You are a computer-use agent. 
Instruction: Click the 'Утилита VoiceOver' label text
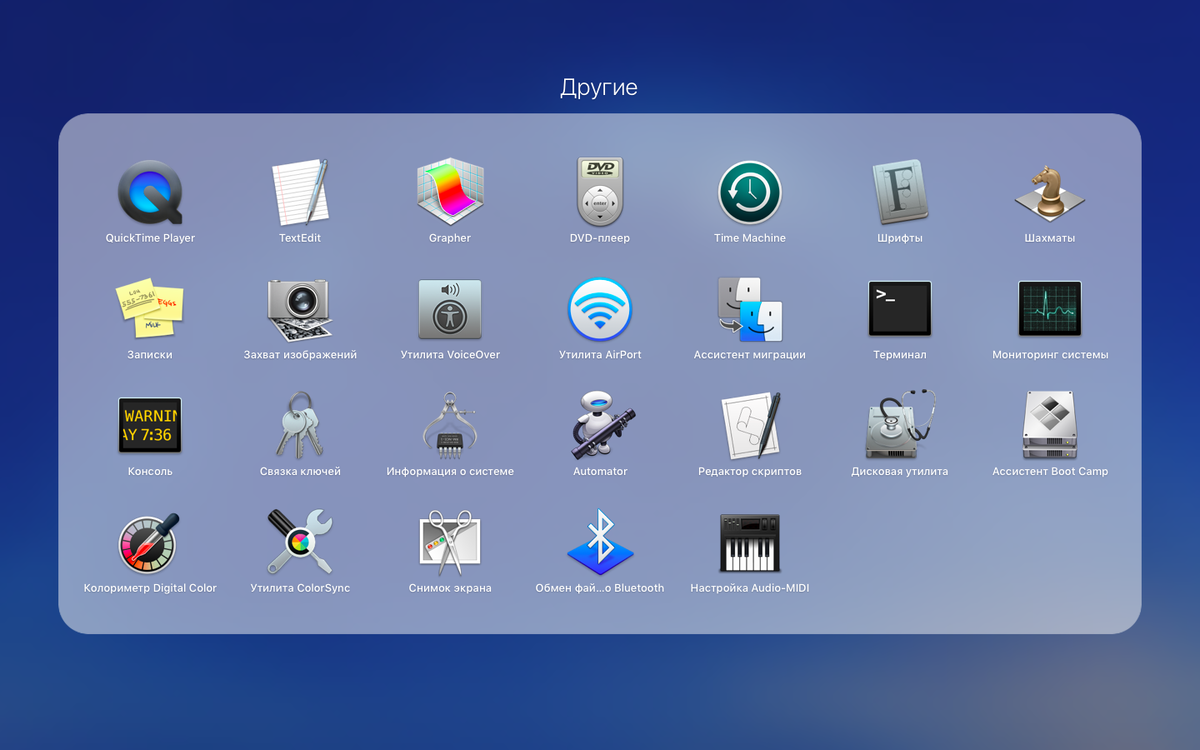450,355
